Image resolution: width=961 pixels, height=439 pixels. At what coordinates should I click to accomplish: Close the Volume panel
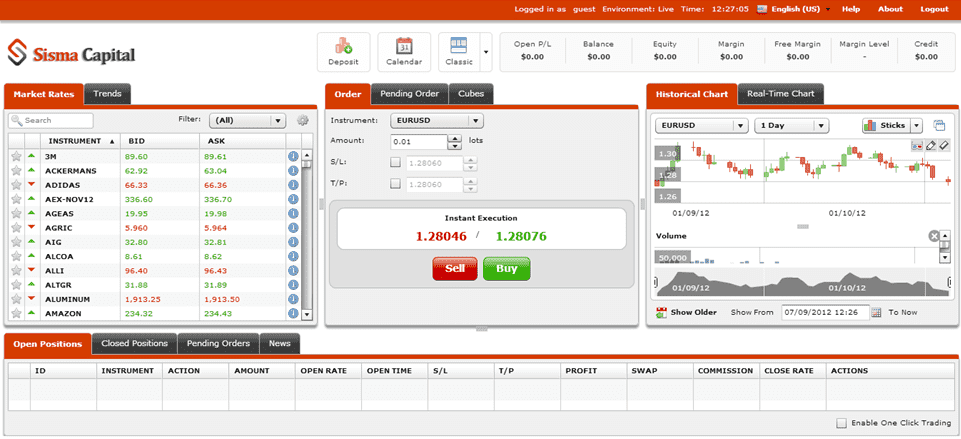tap(933, 236)
